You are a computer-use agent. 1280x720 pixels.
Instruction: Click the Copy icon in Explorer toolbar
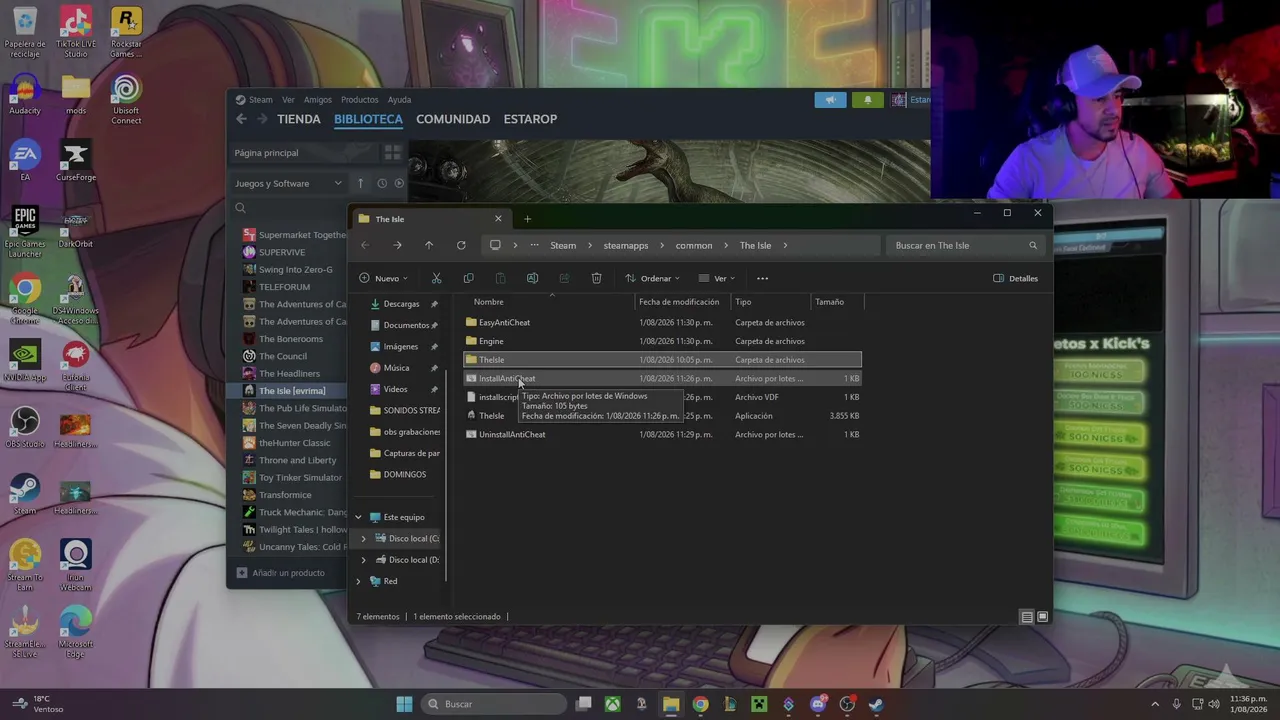[x=468, y=278]
